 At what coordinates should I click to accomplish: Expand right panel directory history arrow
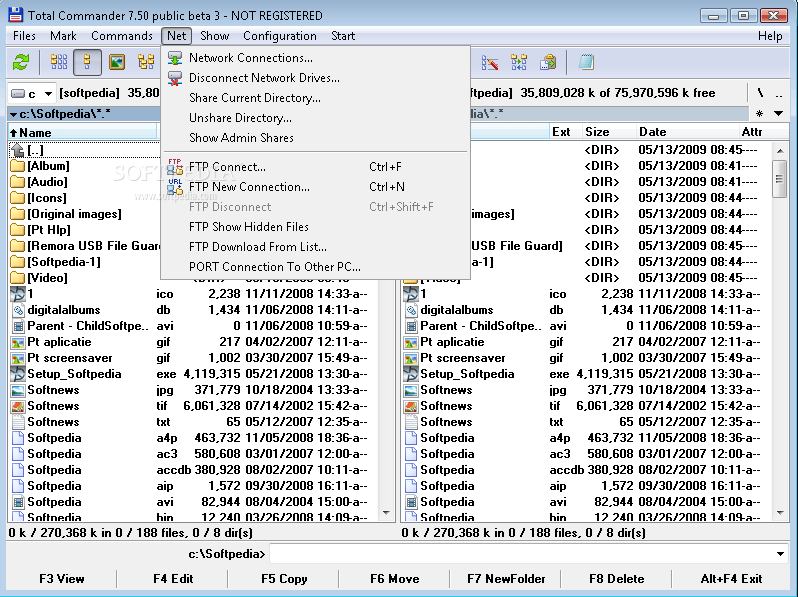pos(779,113)
